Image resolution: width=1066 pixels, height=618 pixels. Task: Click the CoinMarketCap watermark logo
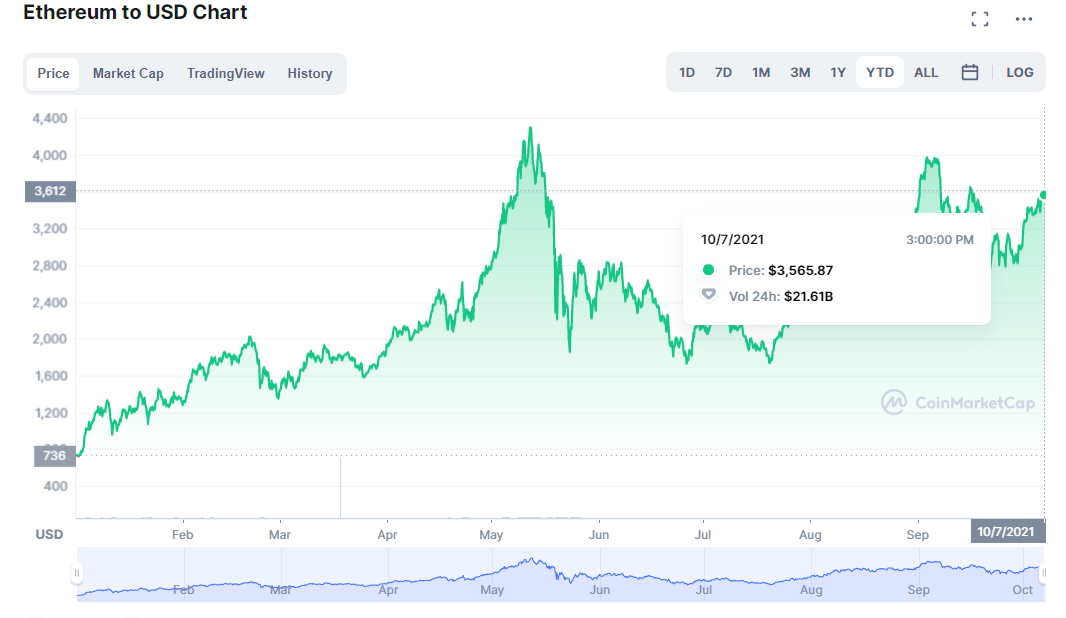(x=955, y=402)
